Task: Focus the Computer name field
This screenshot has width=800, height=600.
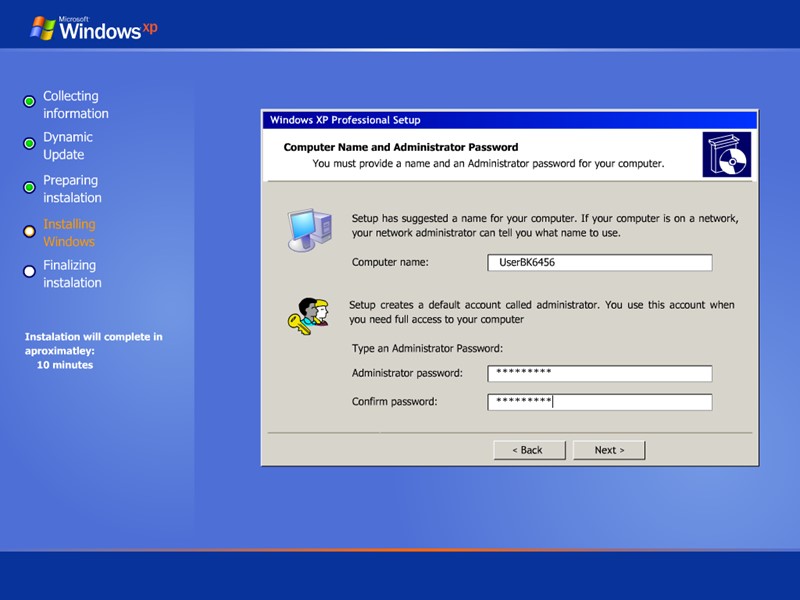Action: pyautogui.click(x=599, y=262)
